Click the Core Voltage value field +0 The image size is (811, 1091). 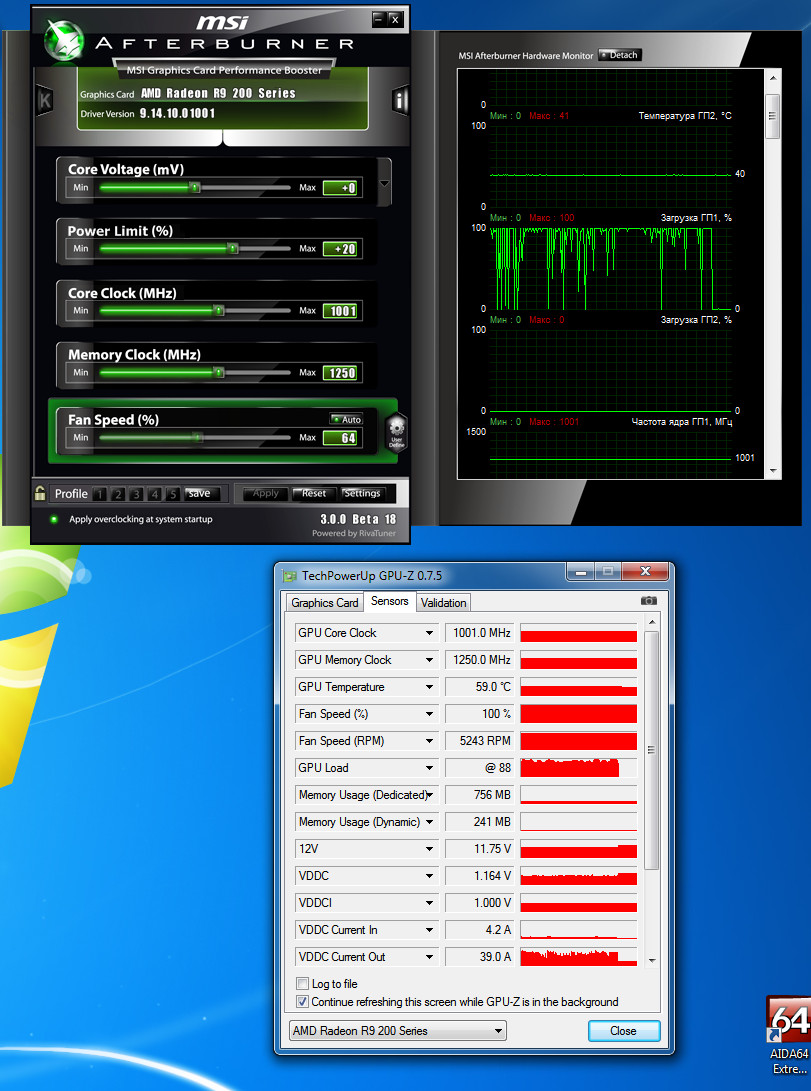coord(341,187)
